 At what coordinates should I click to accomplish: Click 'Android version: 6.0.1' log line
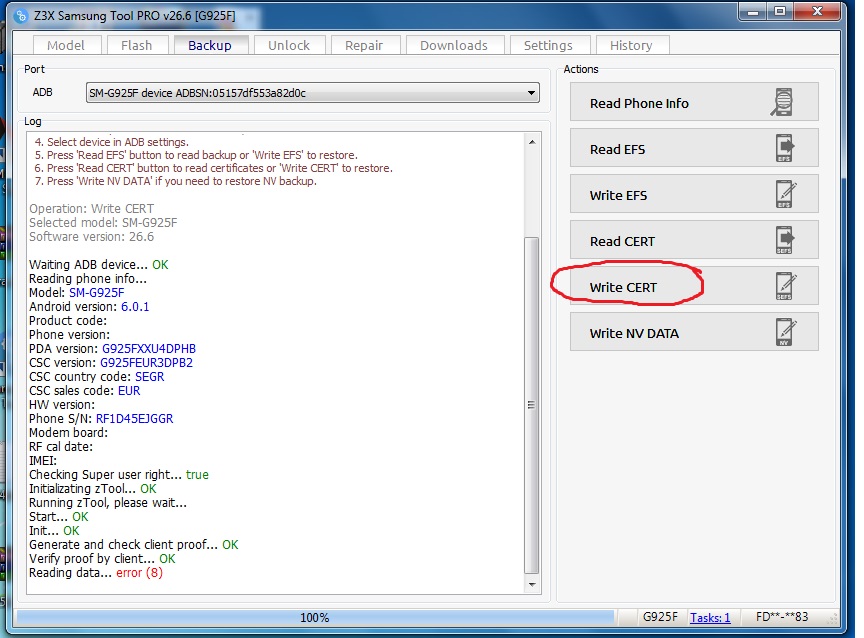coord(89,307)
